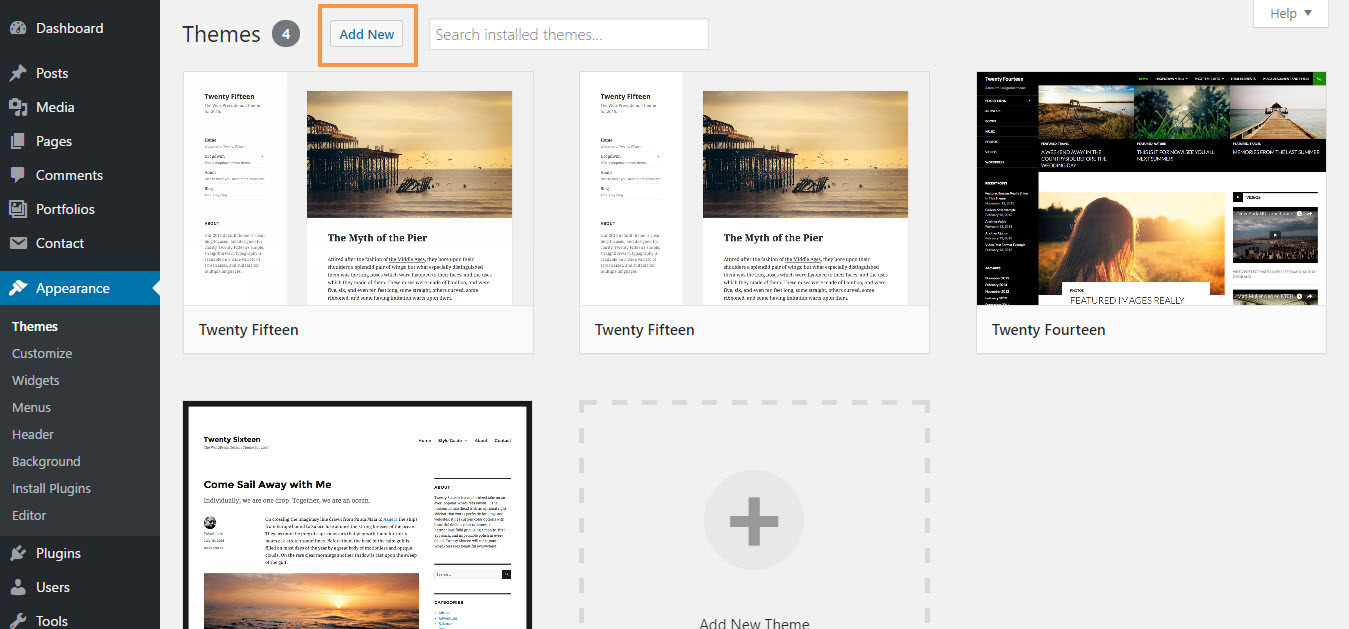
Task: Click the Comments speech bubble icon
Action: click(x=18, y=175)
